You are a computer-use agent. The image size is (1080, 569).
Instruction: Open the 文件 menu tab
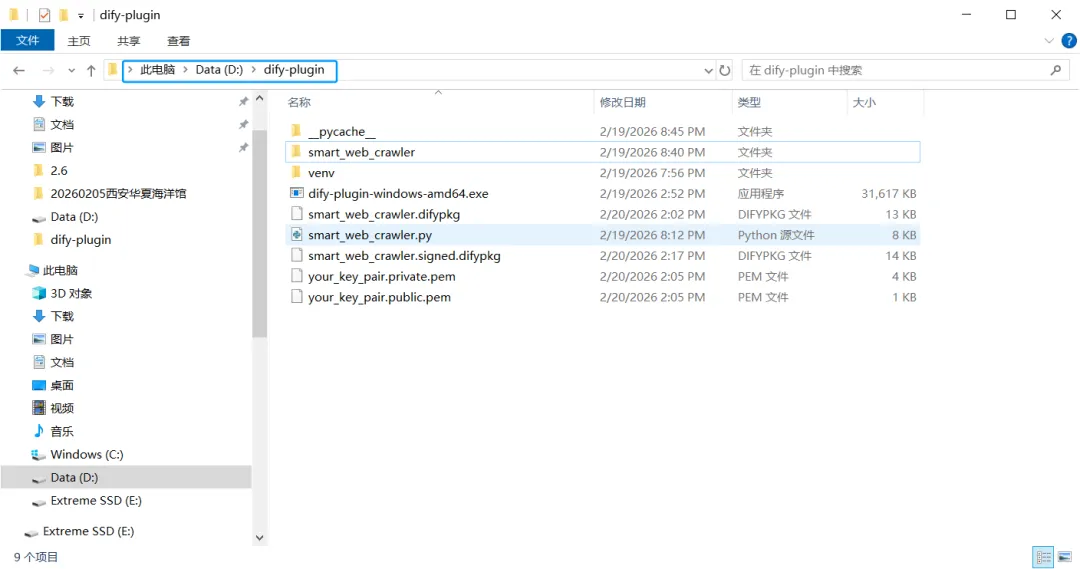[x=28, y=41]
